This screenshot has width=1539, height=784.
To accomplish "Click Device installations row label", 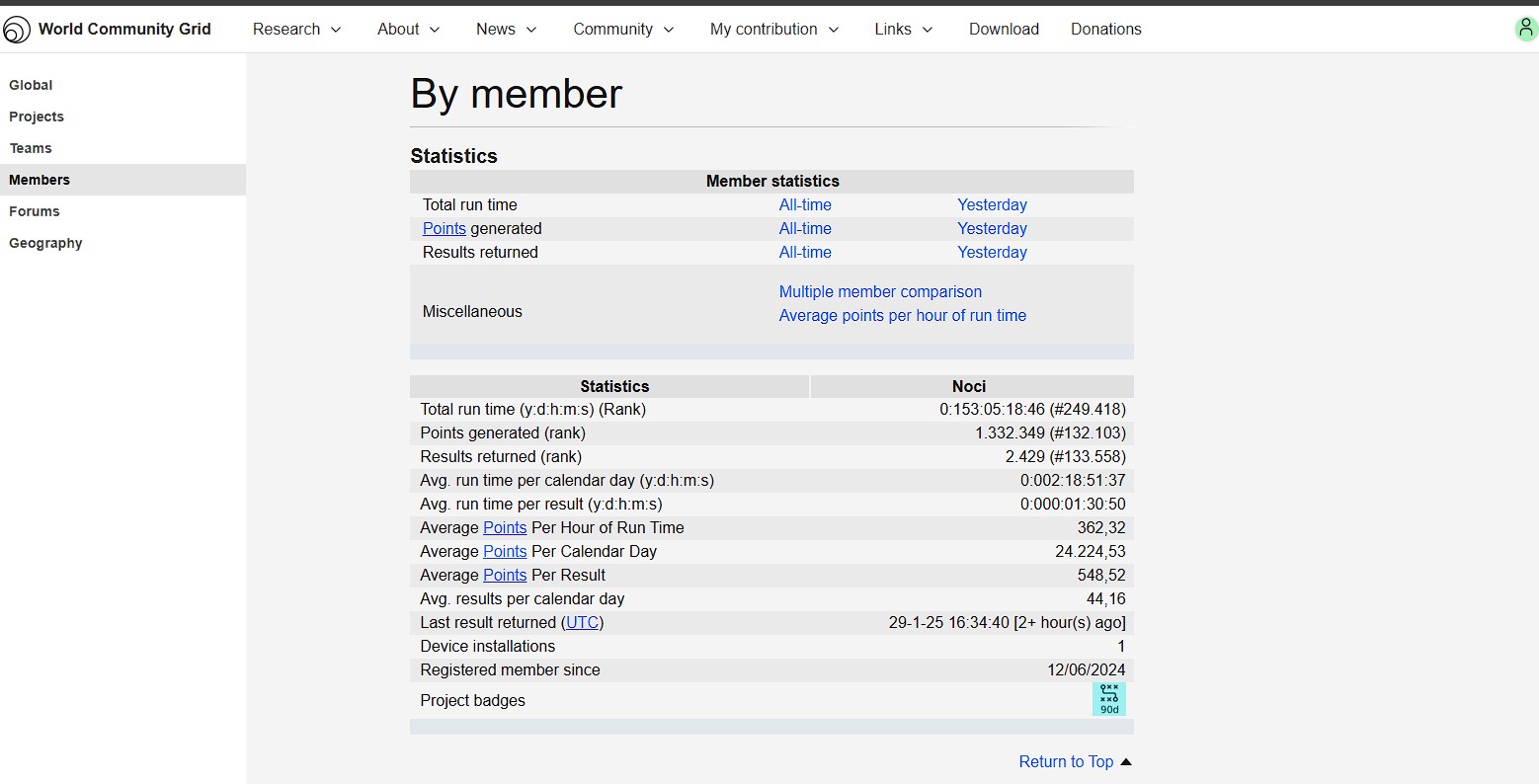I will [488, 646].
